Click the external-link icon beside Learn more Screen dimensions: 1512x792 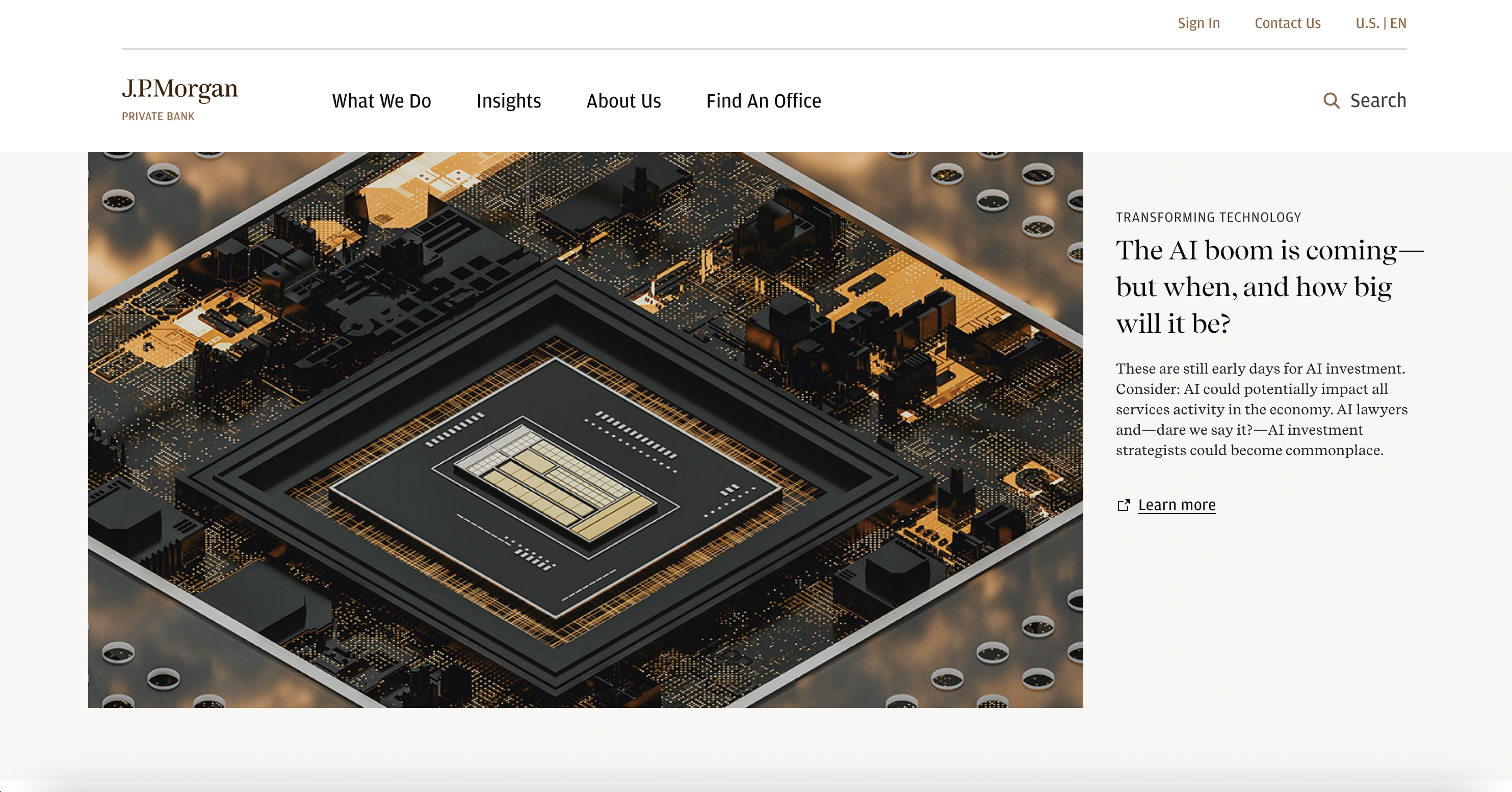1124,505
